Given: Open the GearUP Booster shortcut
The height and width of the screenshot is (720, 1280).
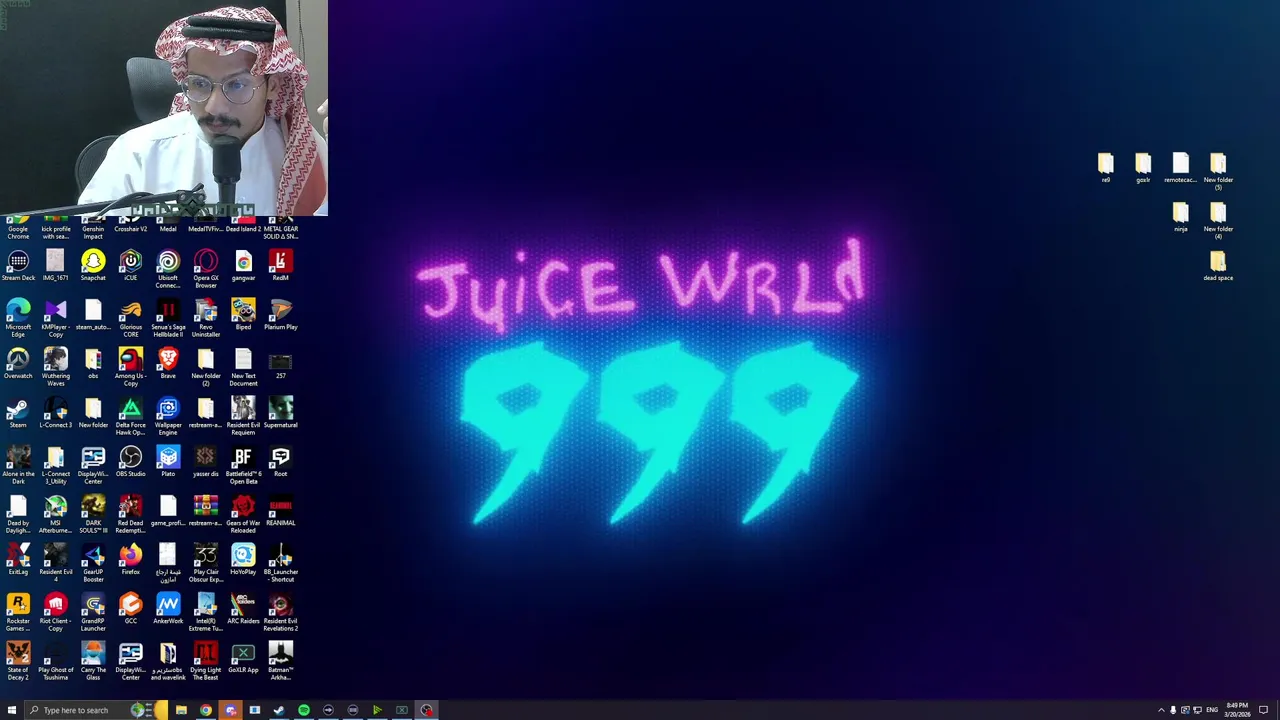Looking at the screenshot, I should coord(93,563).
